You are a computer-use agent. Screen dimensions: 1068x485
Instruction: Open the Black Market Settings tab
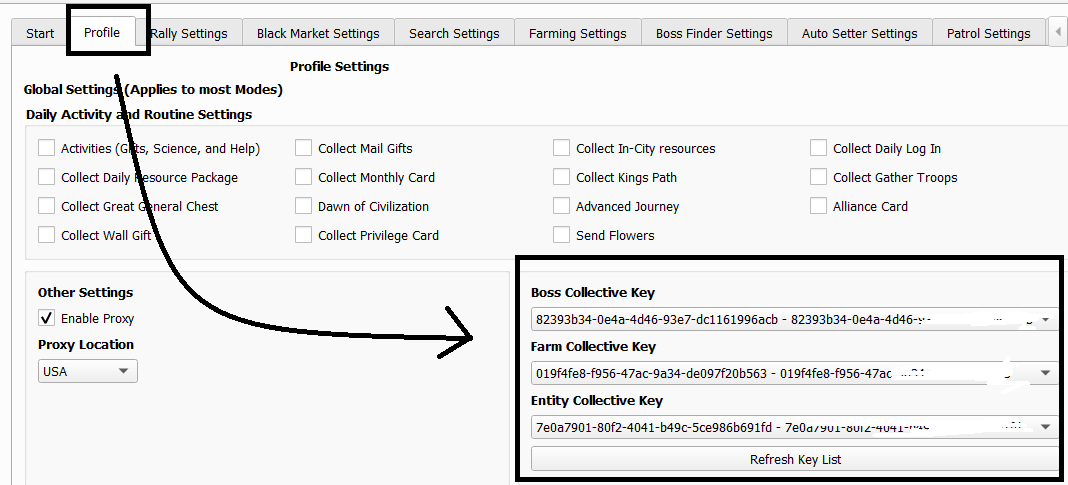point(318,33)
